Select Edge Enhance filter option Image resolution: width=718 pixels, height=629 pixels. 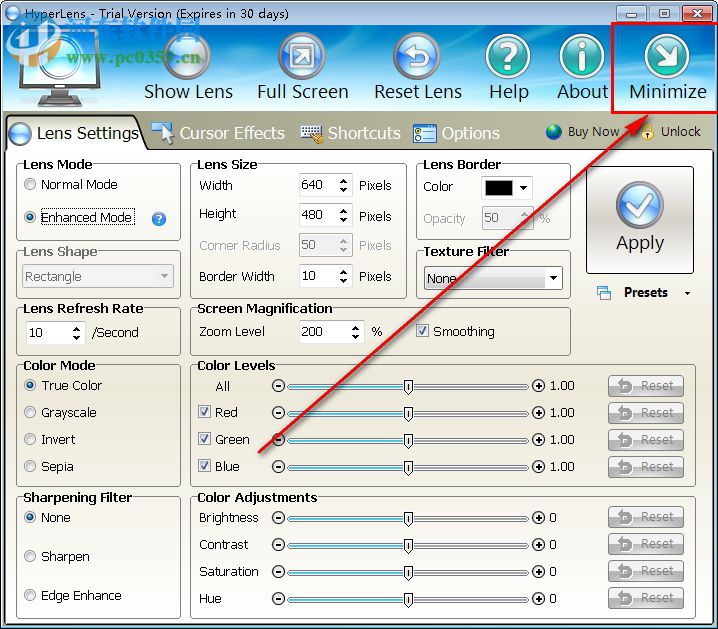(x=30, y=595)
